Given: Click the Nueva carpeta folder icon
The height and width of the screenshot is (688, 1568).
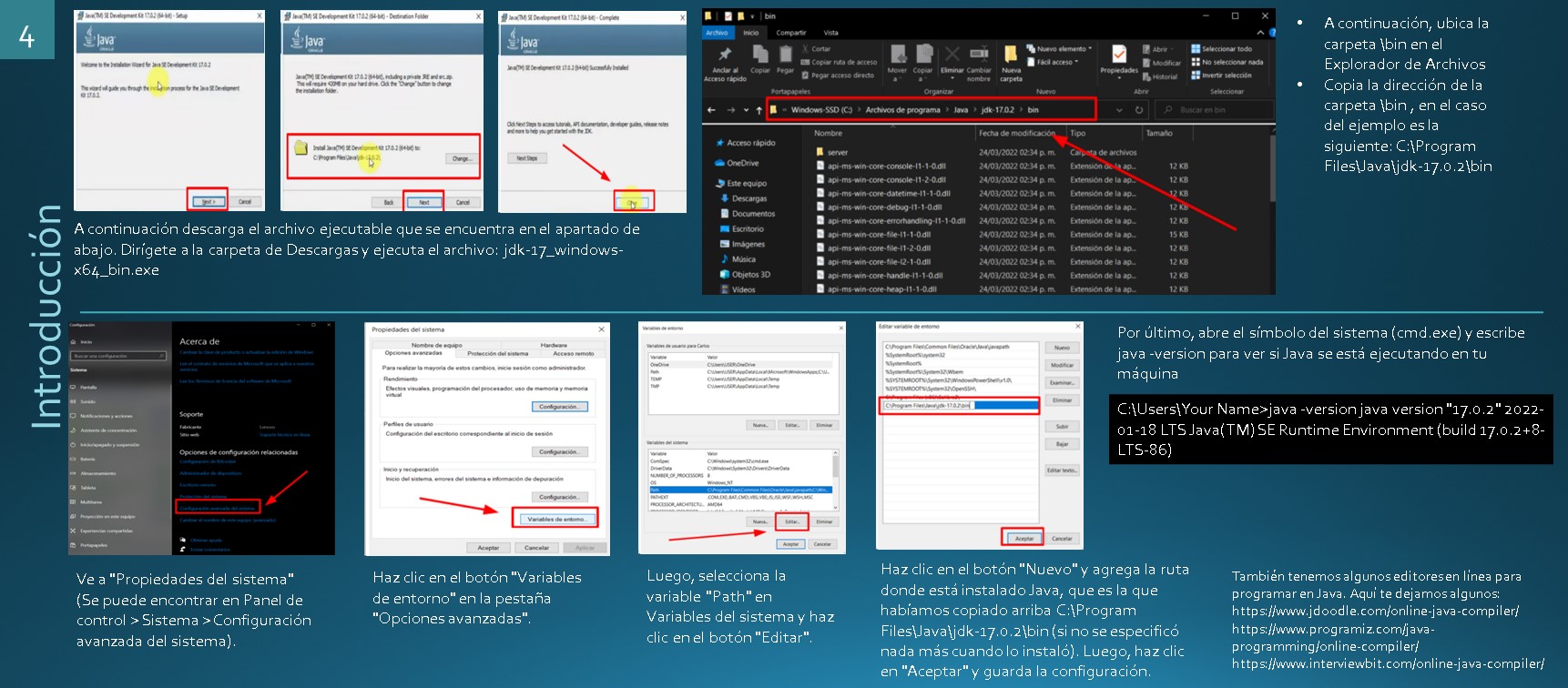Looking at the screenshot, I should pos(1011,56).
